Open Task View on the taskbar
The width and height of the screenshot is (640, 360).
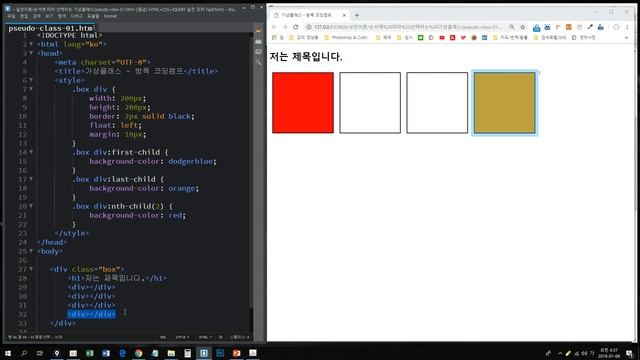click(x=40, y=353)
